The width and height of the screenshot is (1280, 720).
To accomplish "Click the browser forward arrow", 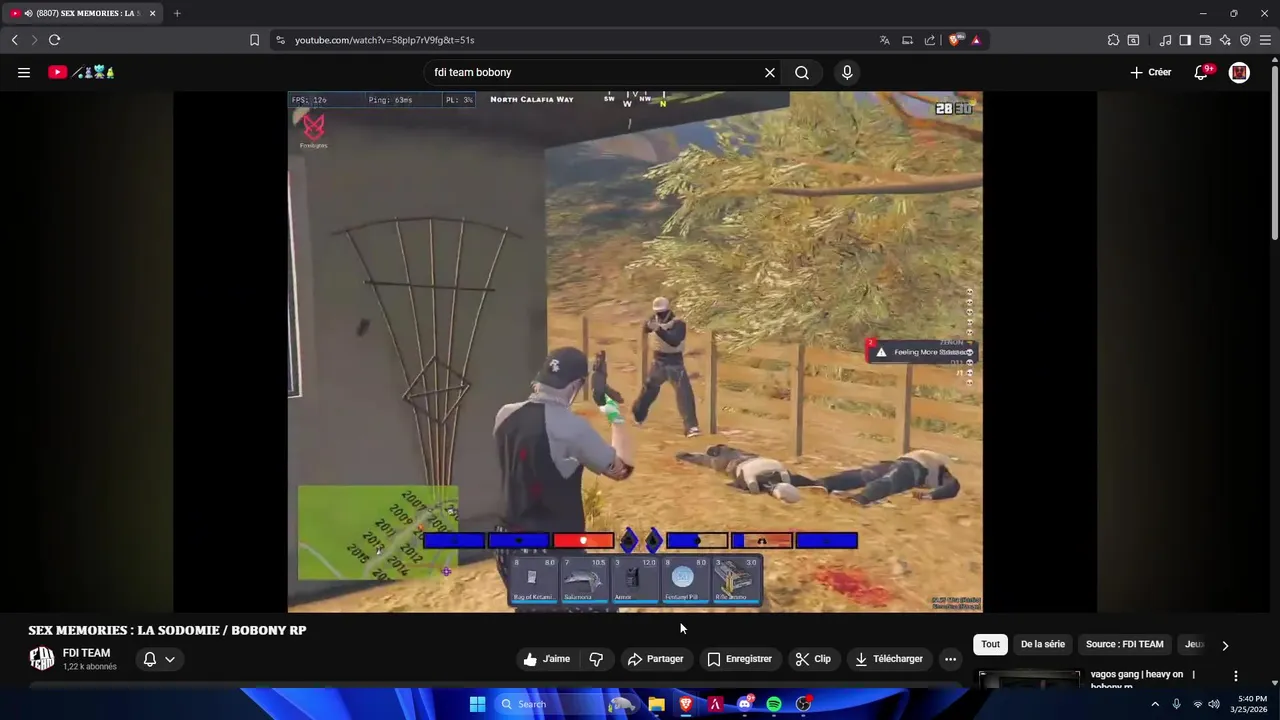I will (x=34, y=40).
